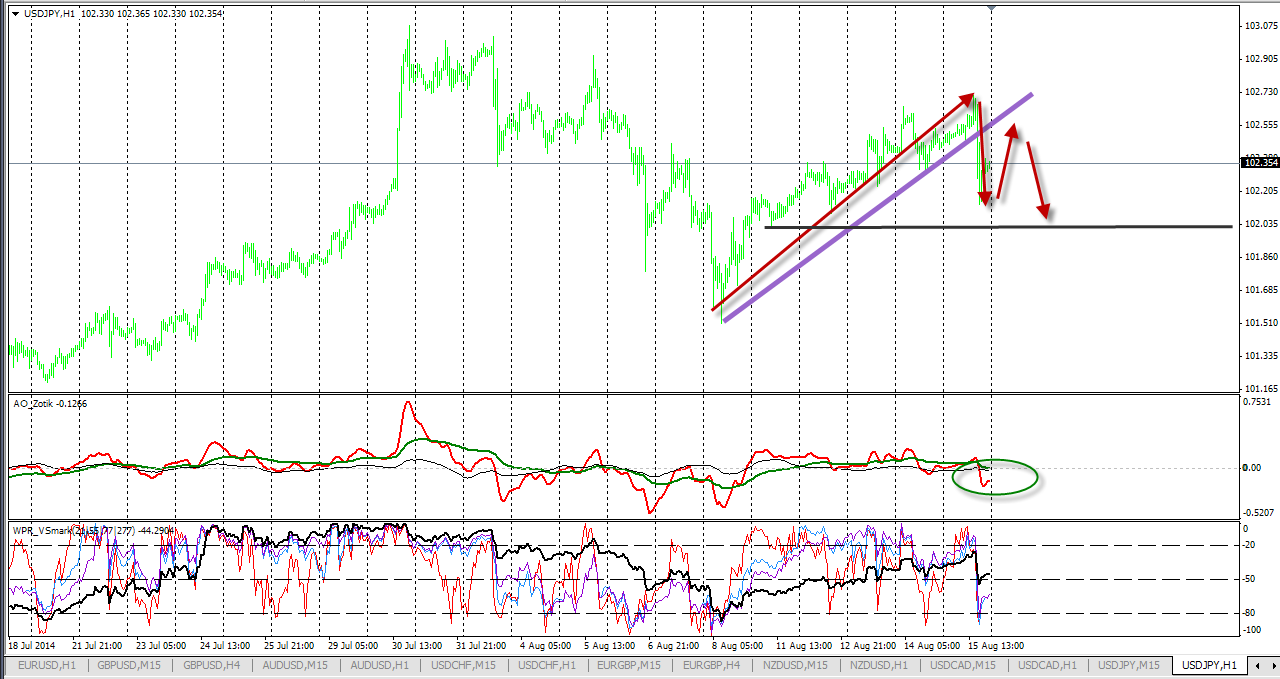Open the NZDUSD,H1 chart tab

click(x=880, y=665)
